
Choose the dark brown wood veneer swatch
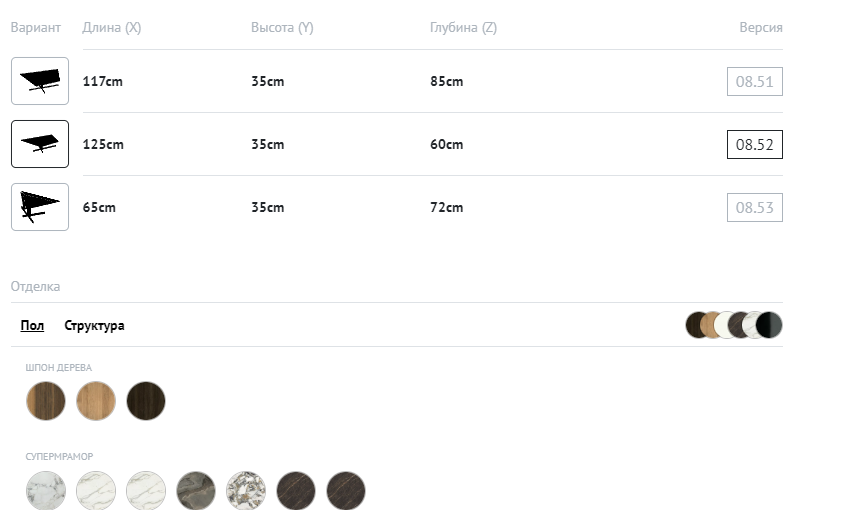[x=146, y=401]
